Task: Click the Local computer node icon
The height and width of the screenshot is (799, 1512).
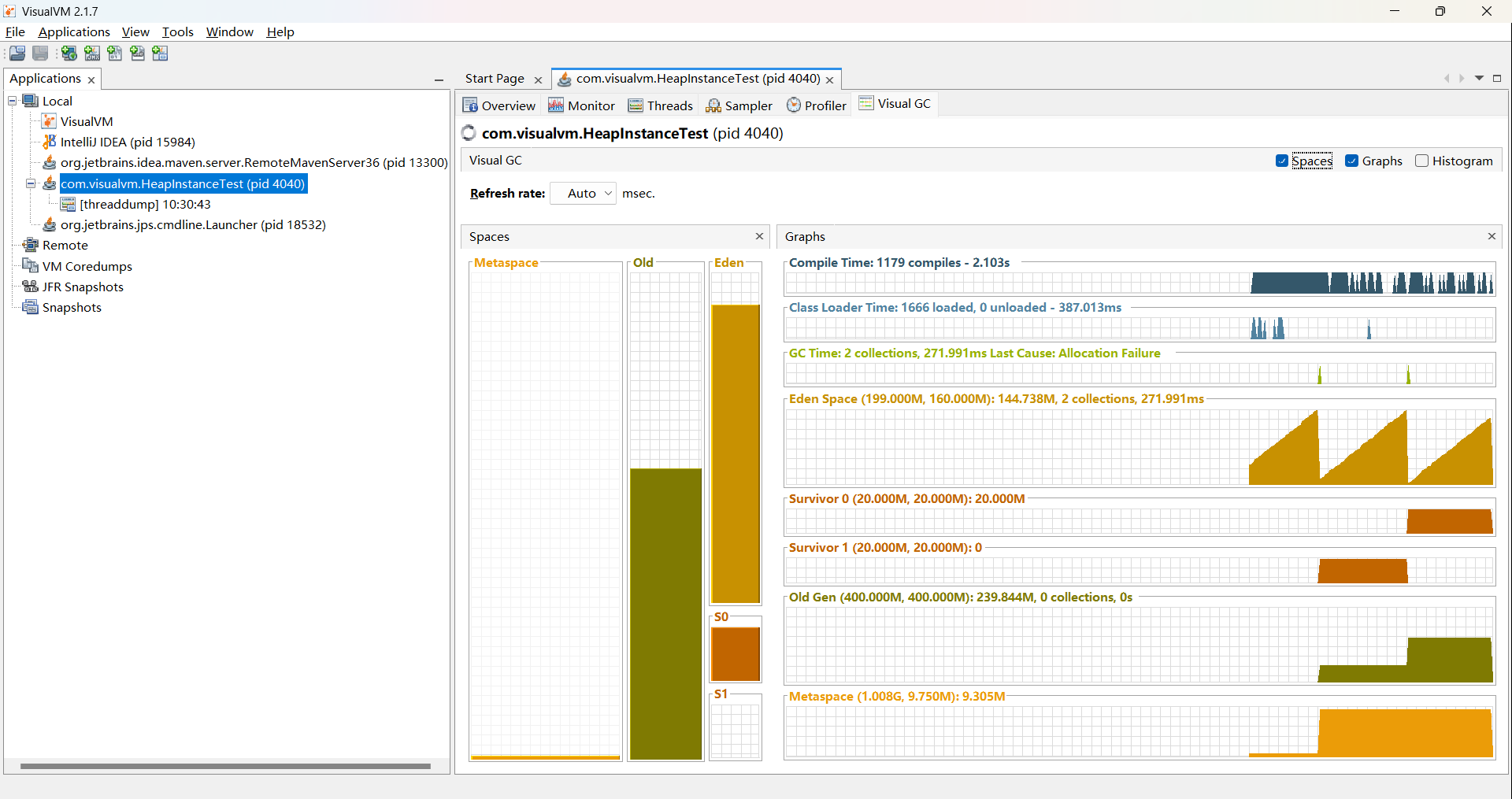Action: point(31,101)
